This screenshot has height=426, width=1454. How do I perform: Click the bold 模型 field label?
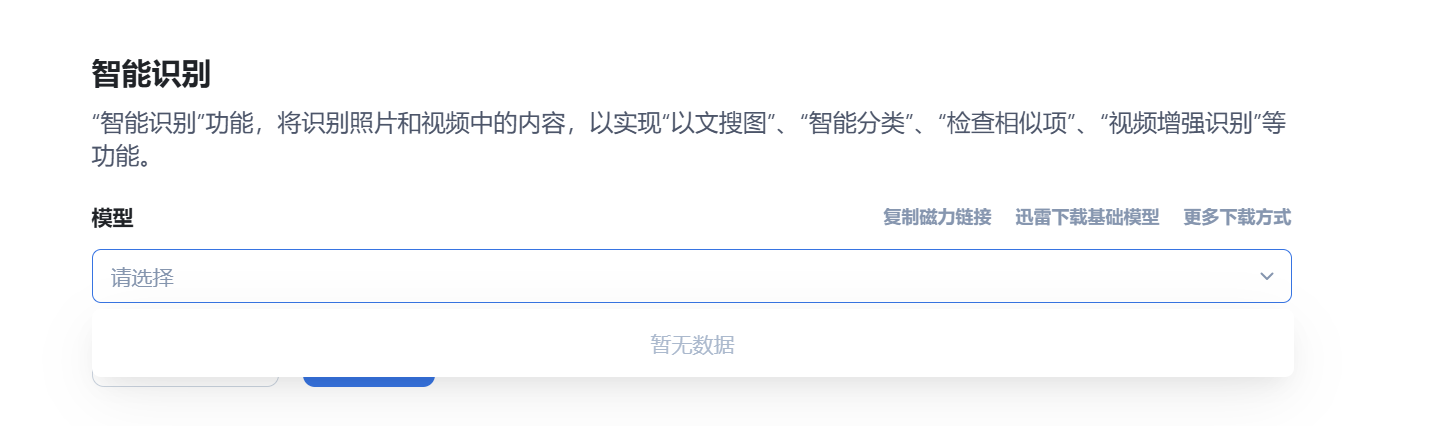click(112, 218)
